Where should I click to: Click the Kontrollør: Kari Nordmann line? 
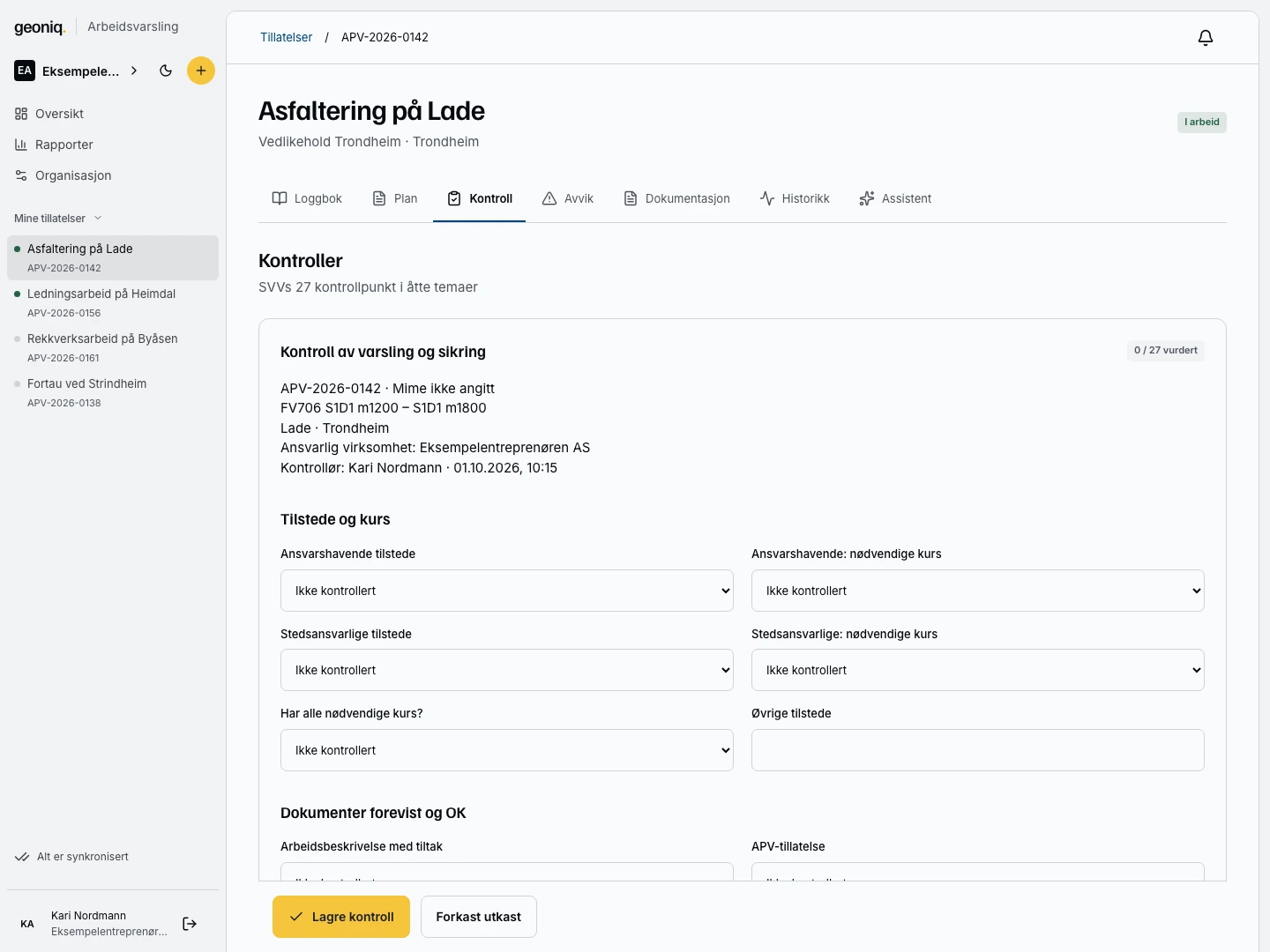point(419,467)
